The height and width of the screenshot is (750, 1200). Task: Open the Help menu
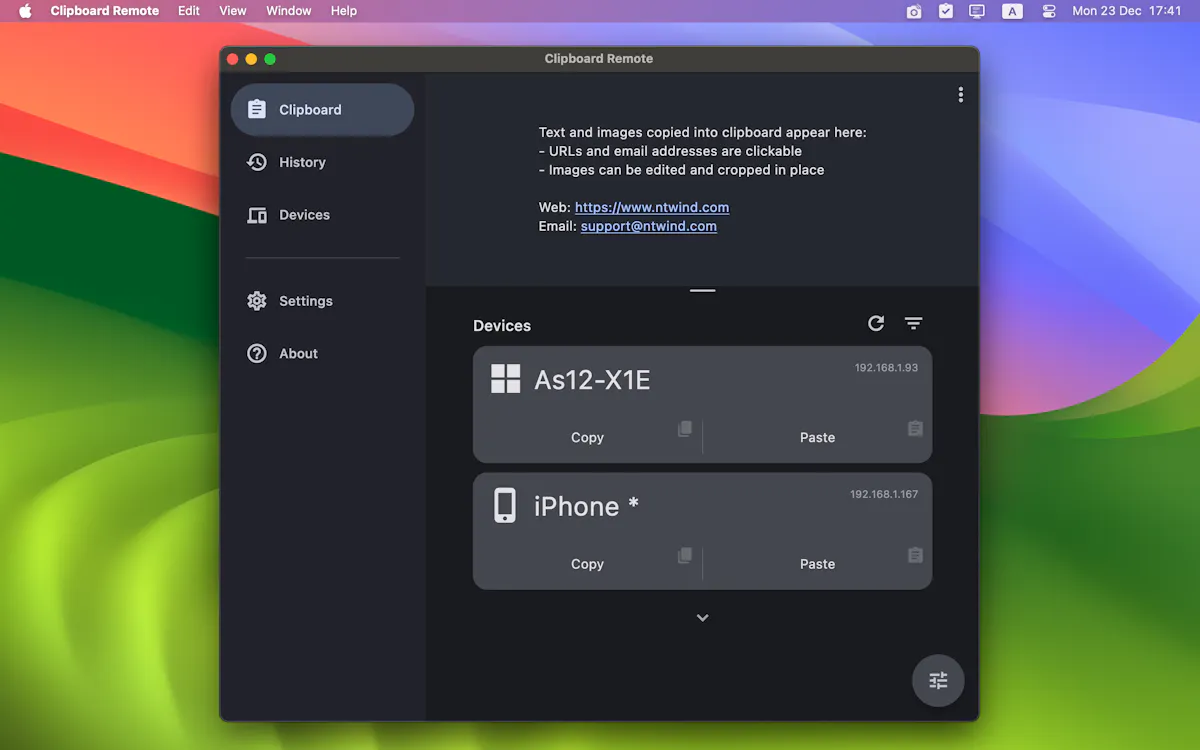pyautogui.click(x=344, y=11)
